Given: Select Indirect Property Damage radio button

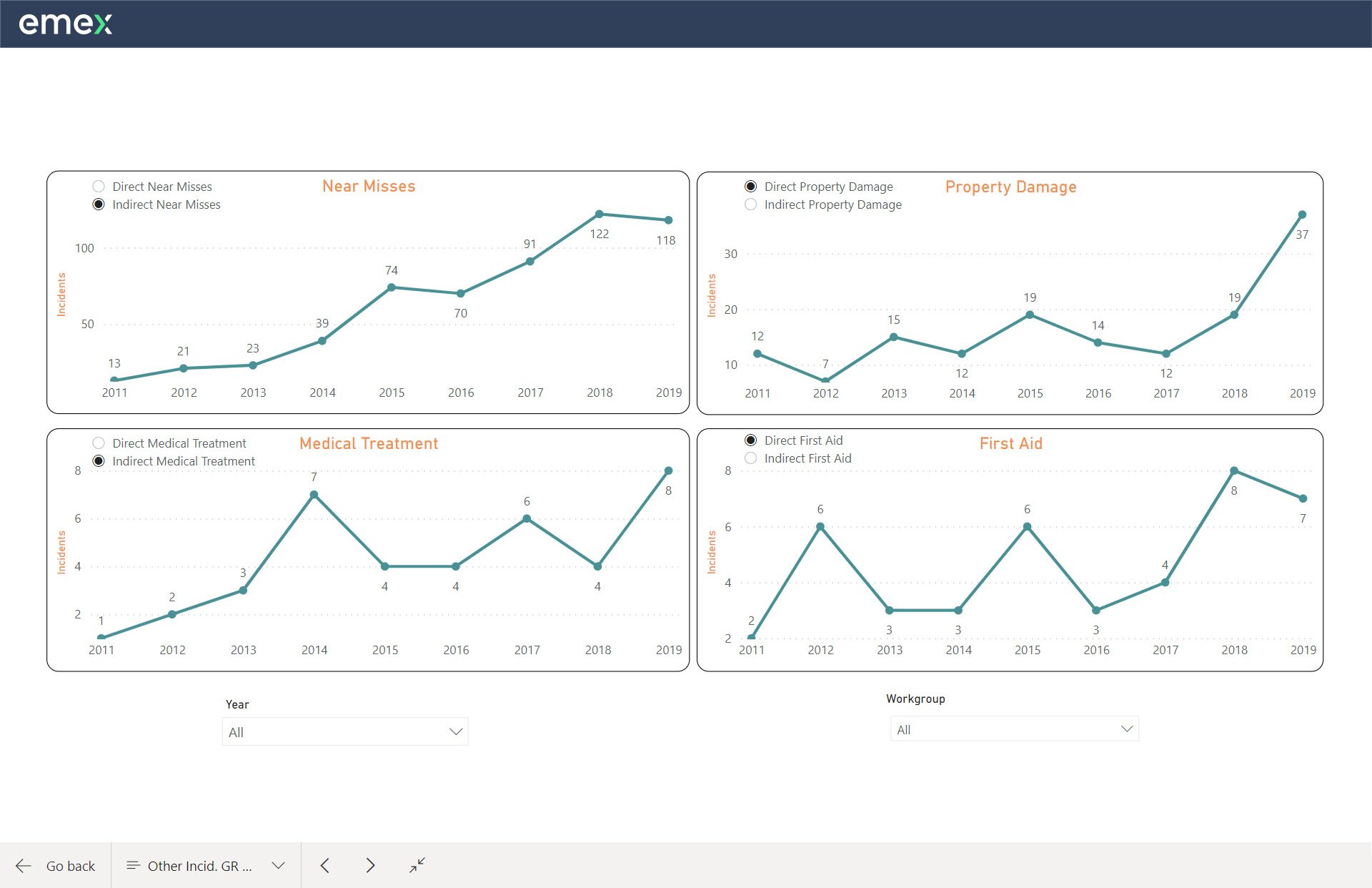Looking at the screenshot, I should [x=750, y=204].
